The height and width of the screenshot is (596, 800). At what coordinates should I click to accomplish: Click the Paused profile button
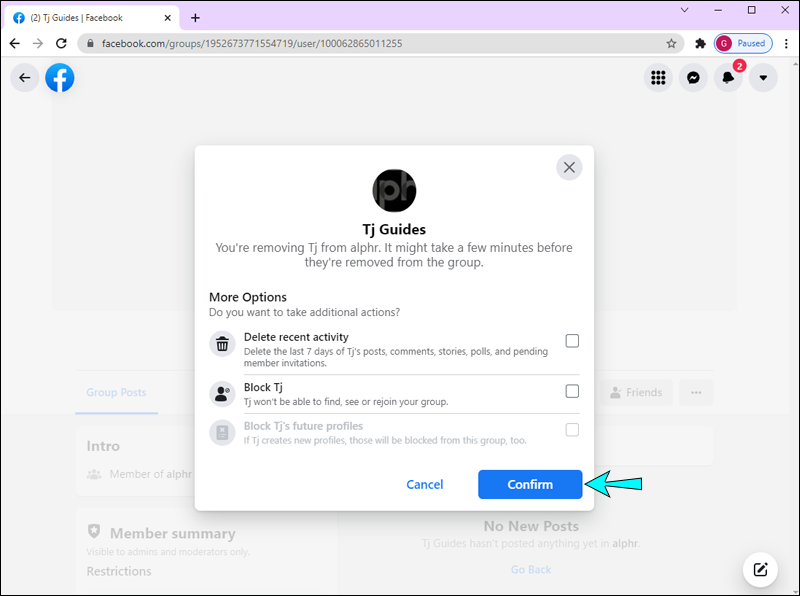pyautogui.click(x=743, y=43)
